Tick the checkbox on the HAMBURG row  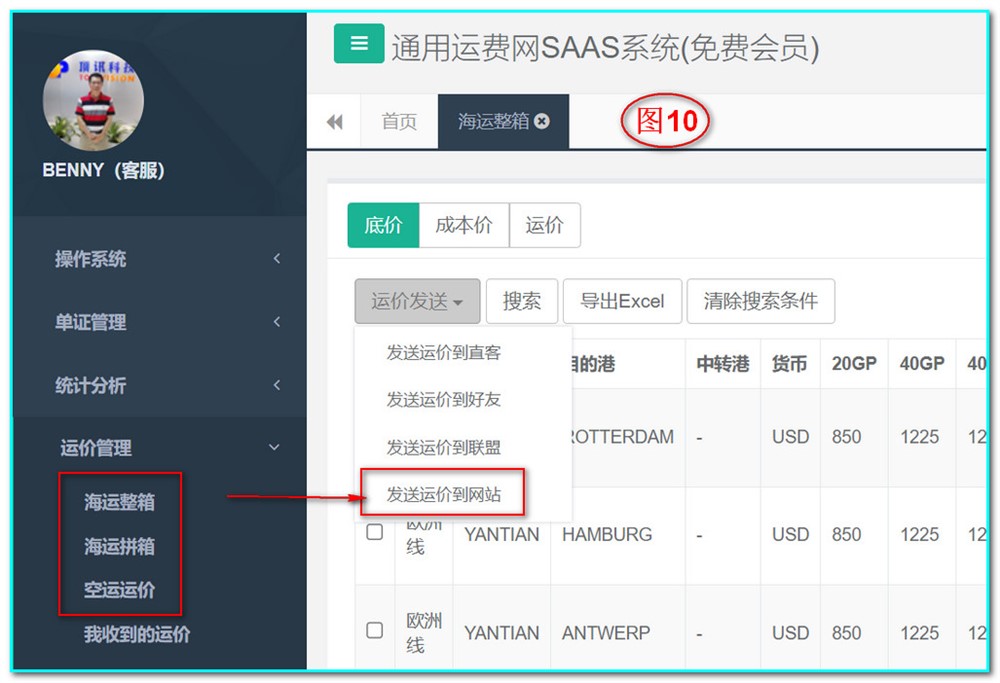tap(375, 533)
